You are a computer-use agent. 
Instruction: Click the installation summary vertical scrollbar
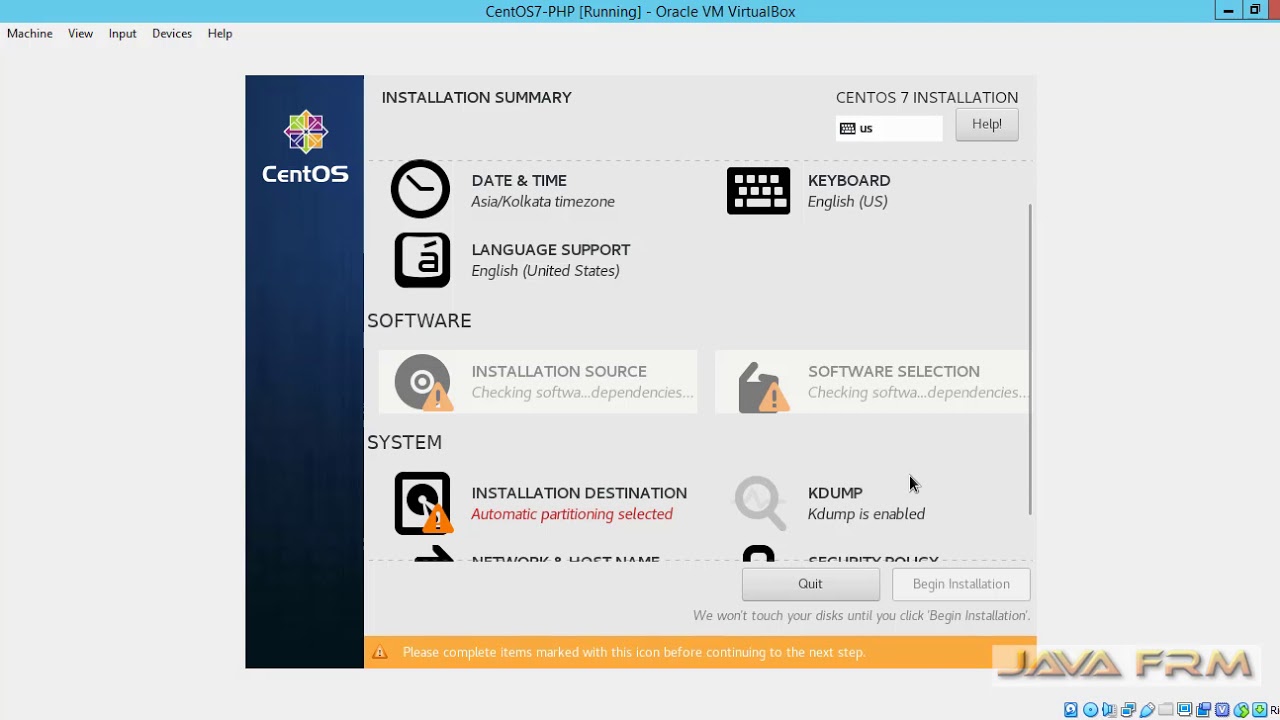tap(1029, 360)
